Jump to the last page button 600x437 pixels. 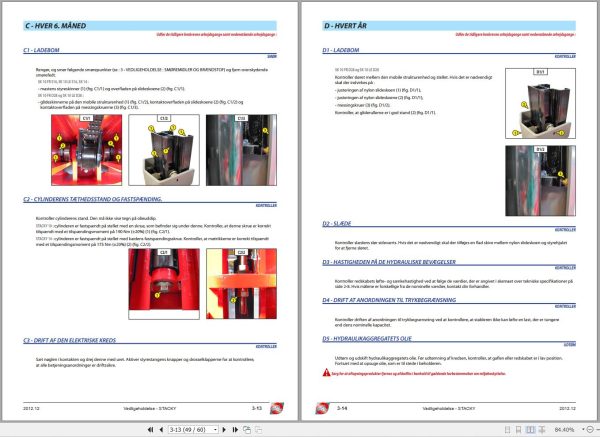[x=235, y=430]
